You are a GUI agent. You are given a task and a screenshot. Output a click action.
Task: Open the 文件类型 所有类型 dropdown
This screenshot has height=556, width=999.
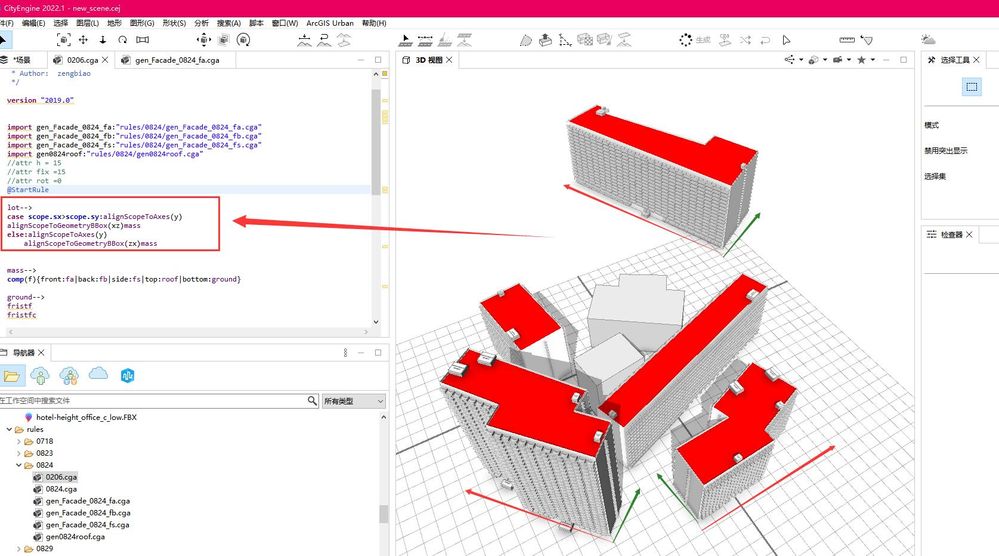354,401
